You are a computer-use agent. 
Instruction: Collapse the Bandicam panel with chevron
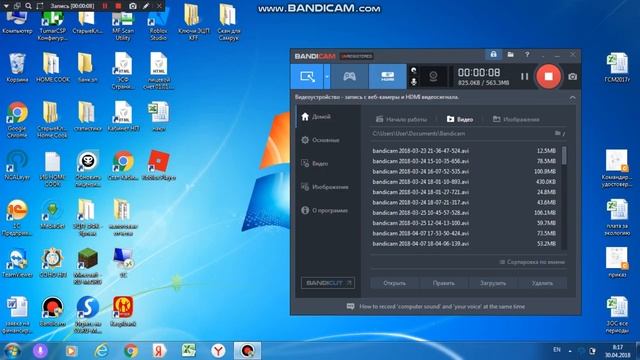click(572, 98)
